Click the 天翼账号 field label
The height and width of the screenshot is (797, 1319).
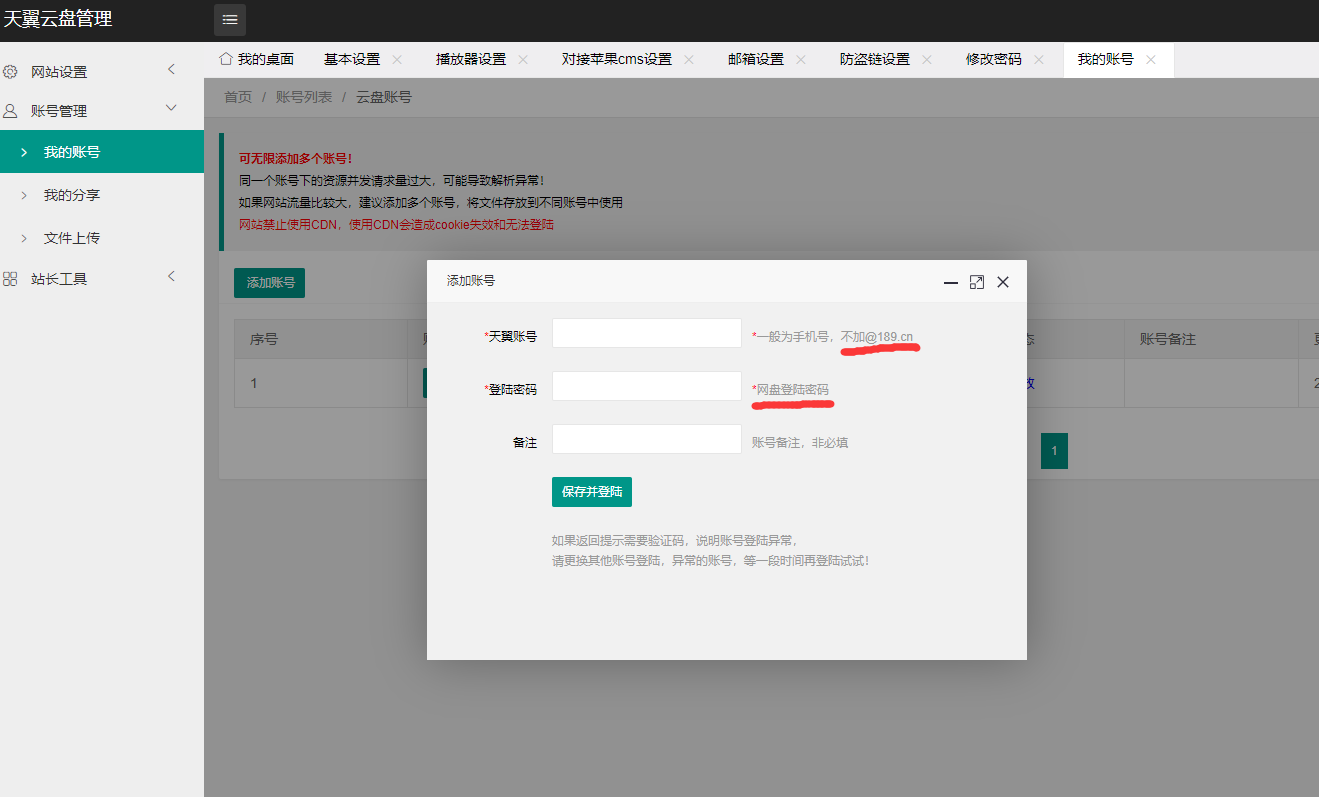pyautogui.click(x=510, y=337)
